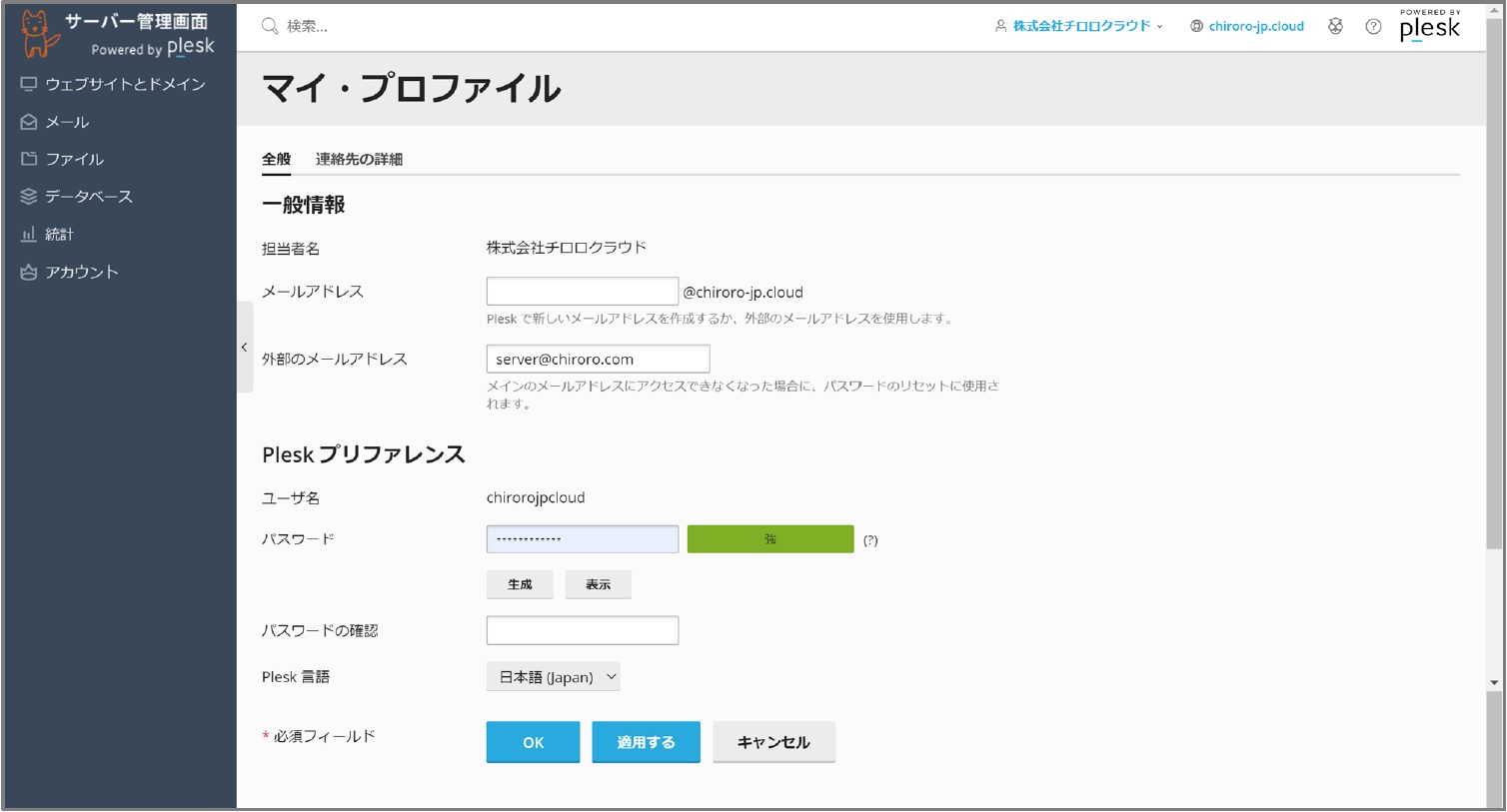The height and width of the screenshot is (812, 1507).
Task: Switch to the 連絡先の詳細 tab
Action: (x=359, y=159)
